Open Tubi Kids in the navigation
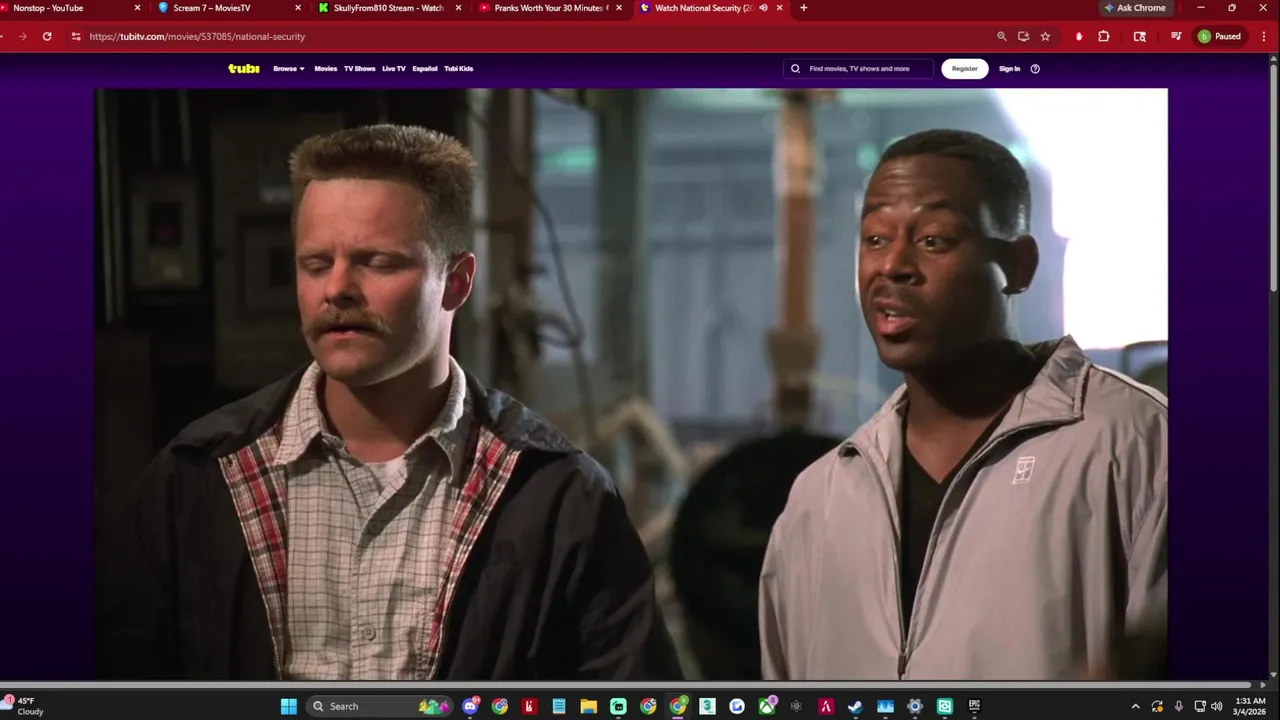 pos(459,69)
